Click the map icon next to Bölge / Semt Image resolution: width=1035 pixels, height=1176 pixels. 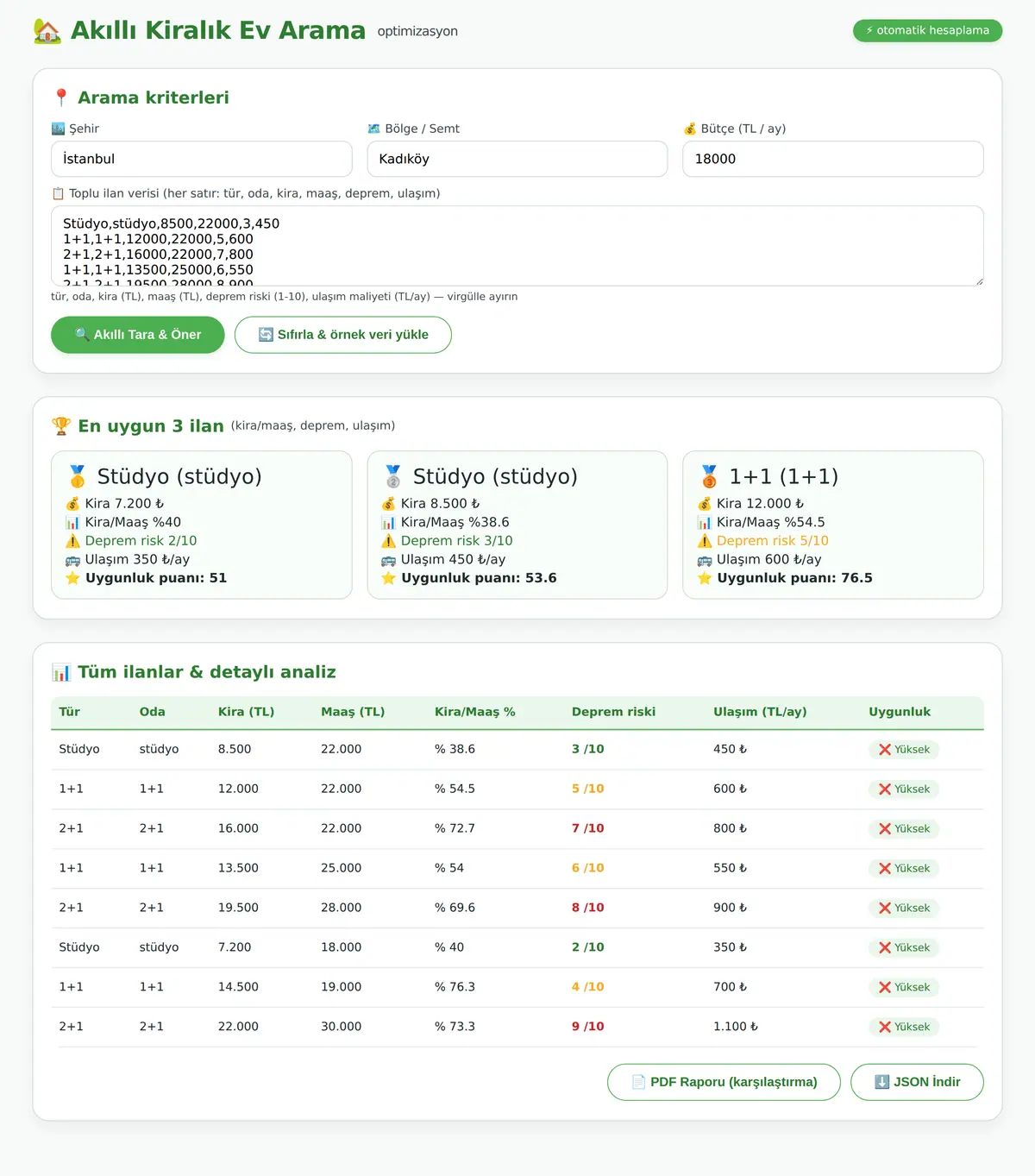[x=374, y=129]
